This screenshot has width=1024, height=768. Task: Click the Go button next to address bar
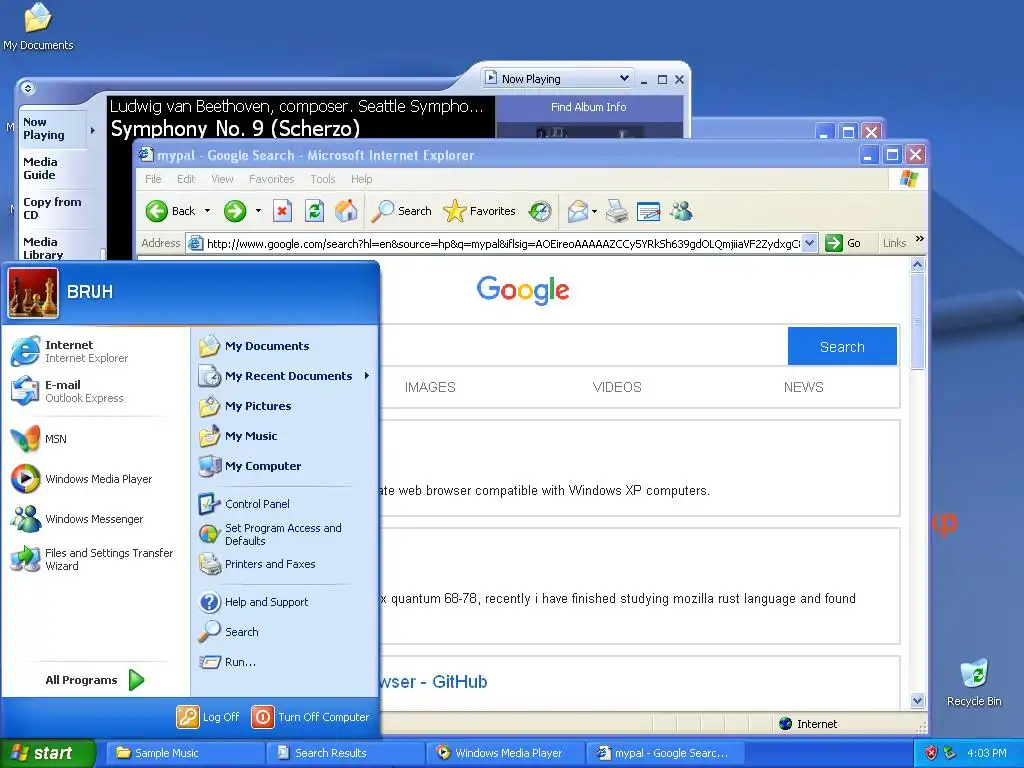pyautogui.click(x=842, y=243)
